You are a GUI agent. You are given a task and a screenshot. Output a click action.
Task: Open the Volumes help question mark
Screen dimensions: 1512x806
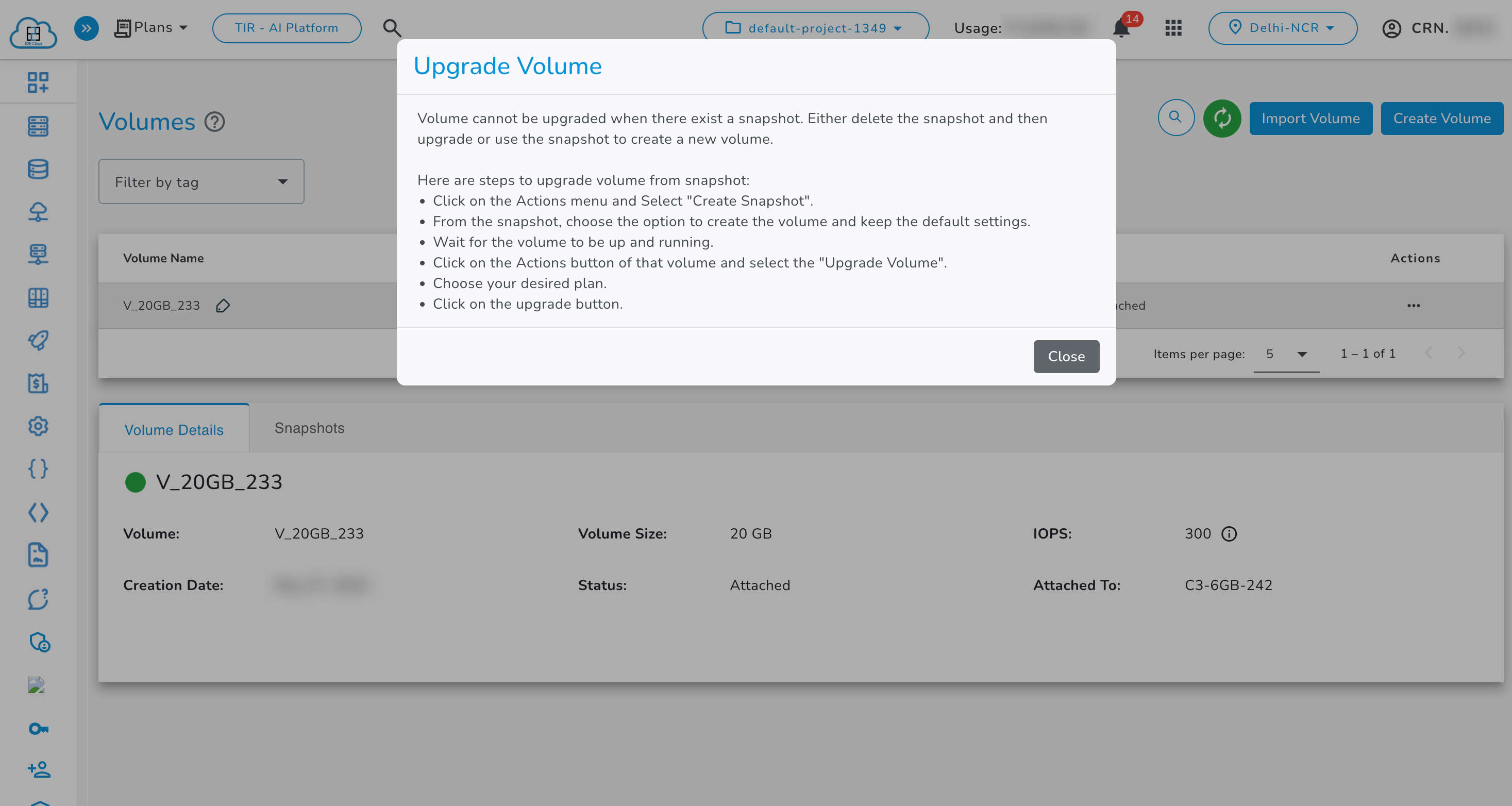click(215, 122)
